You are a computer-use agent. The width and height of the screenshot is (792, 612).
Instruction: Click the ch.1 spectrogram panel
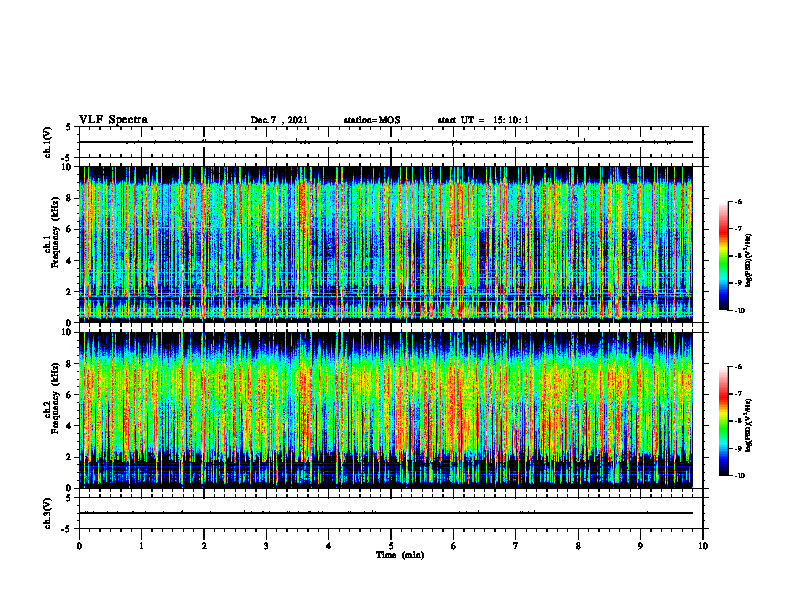click(385, 244)
